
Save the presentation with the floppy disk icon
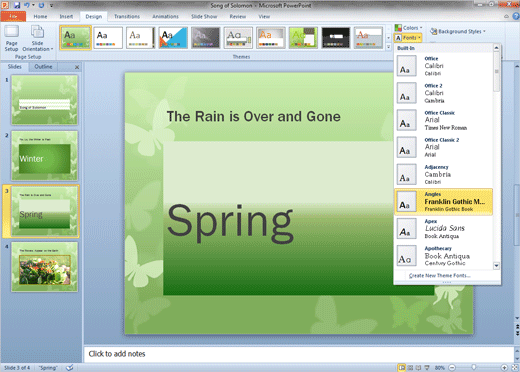[x=17, y=5]
